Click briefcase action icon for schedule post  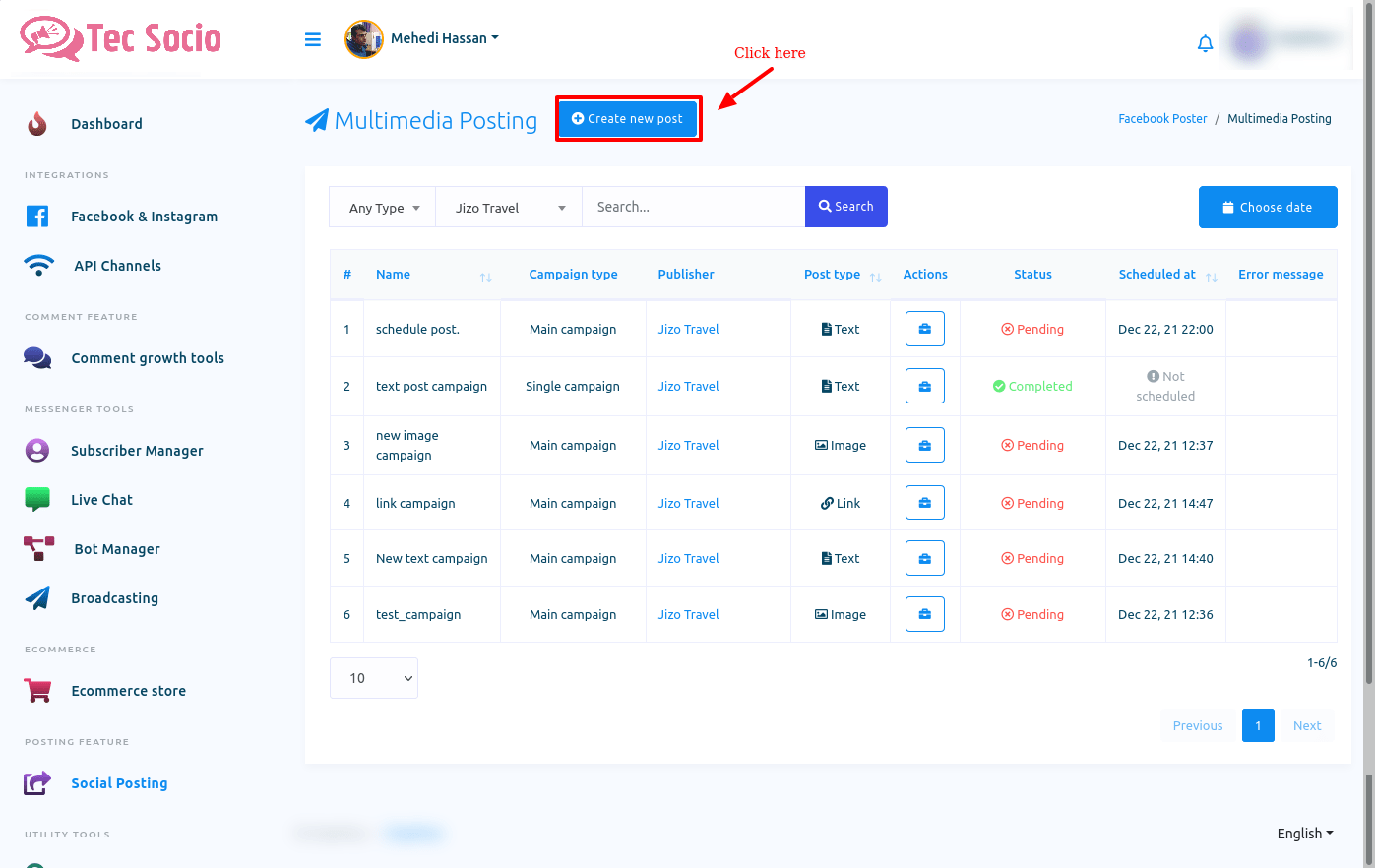tap(924, 329)
